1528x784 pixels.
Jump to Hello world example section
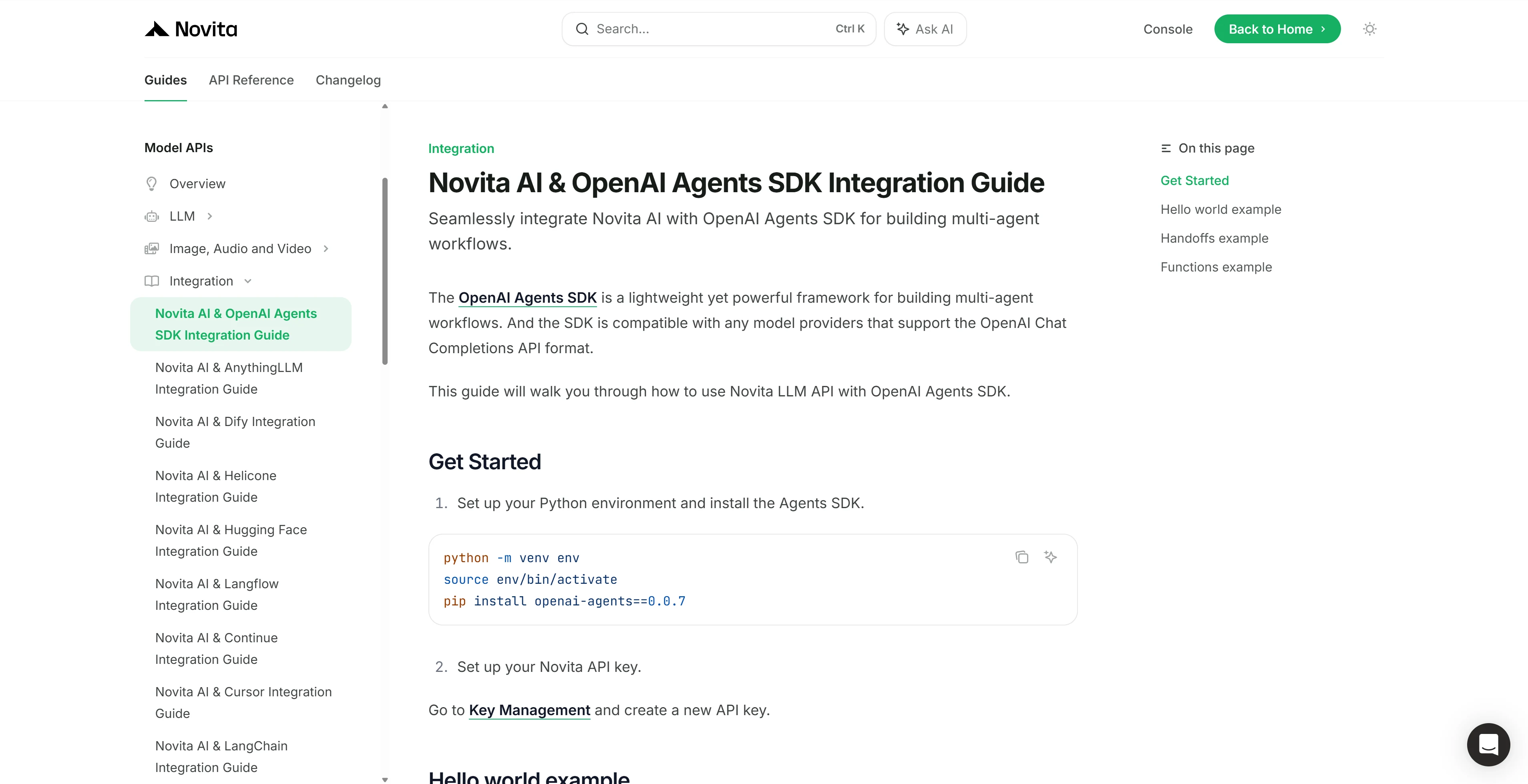click(x=1220, y=209)
